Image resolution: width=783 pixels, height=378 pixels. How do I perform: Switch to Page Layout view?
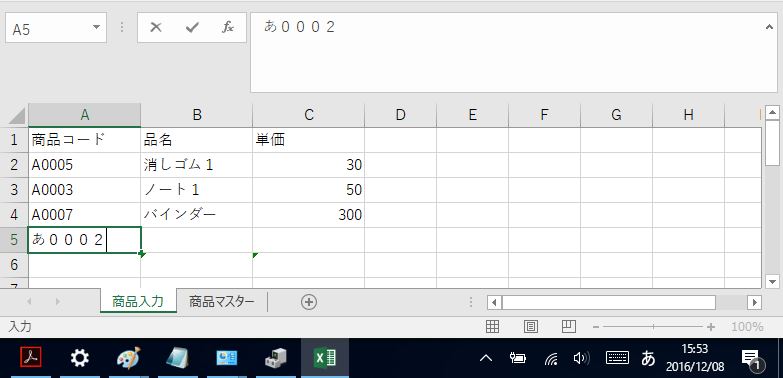point(530,327)
